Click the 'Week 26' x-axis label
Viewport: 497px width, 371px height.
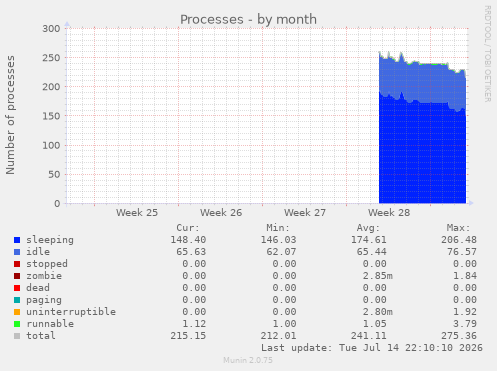(221, 213)
